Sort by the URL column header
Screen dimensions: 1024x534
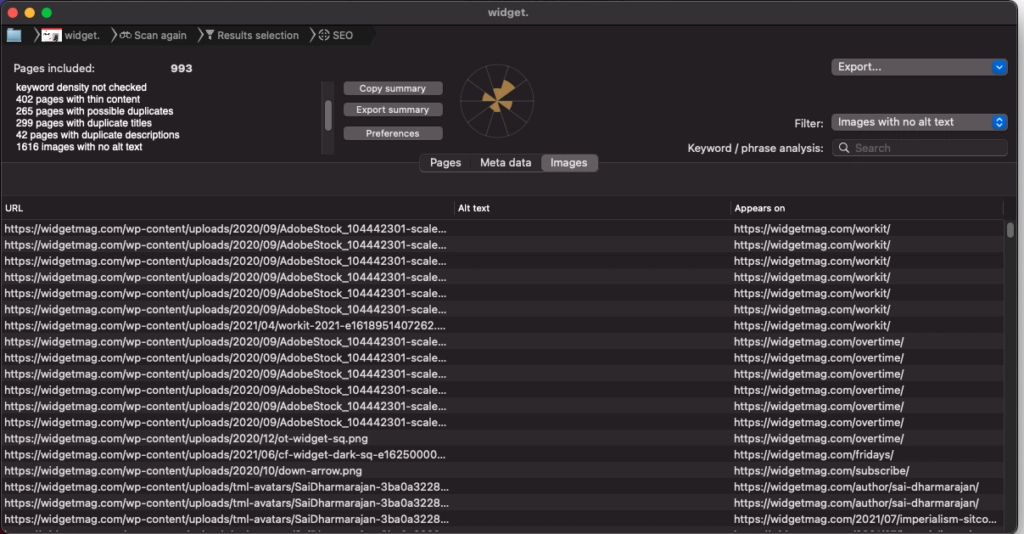pyautogui.click(x=227, y=208)
